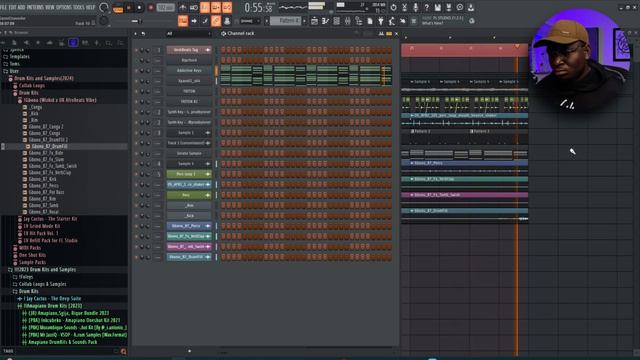Toggle typing keyboard to piano icon
640x360 pixels.
pos(183,21)
